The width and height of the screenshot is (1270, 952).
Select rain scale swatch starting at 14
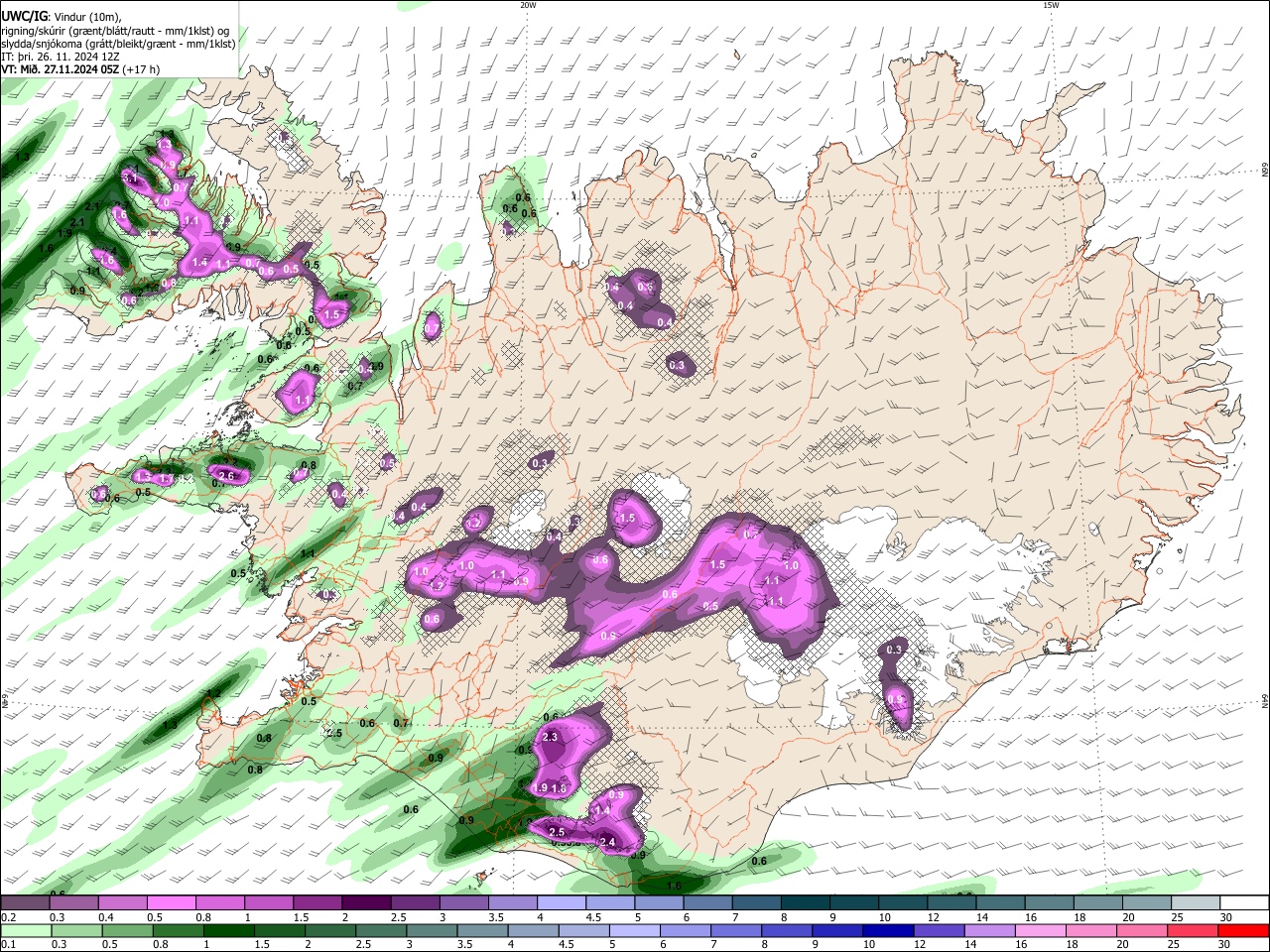pos(992,930)
